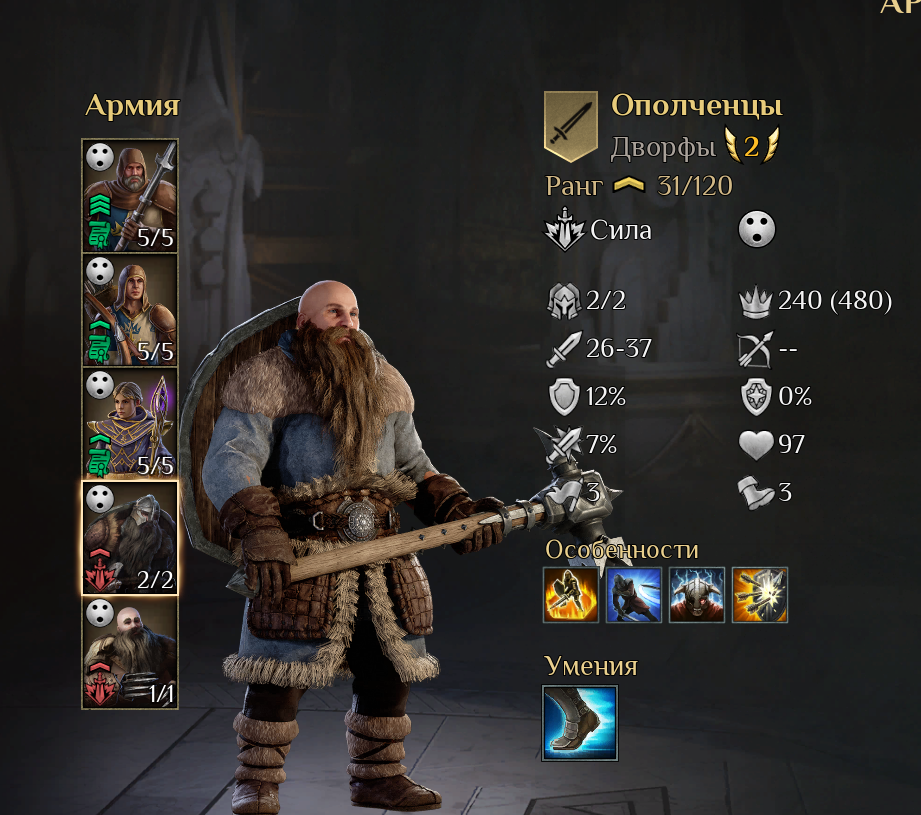
Task: Click the fiery warrior trait icon
Action: [571, 595]
